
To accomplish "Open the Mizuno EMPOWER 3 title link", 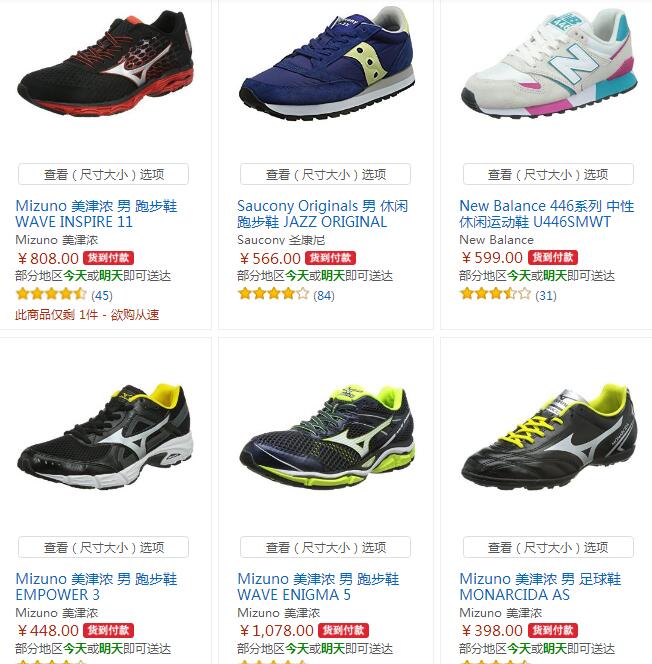I will (96, 587).
